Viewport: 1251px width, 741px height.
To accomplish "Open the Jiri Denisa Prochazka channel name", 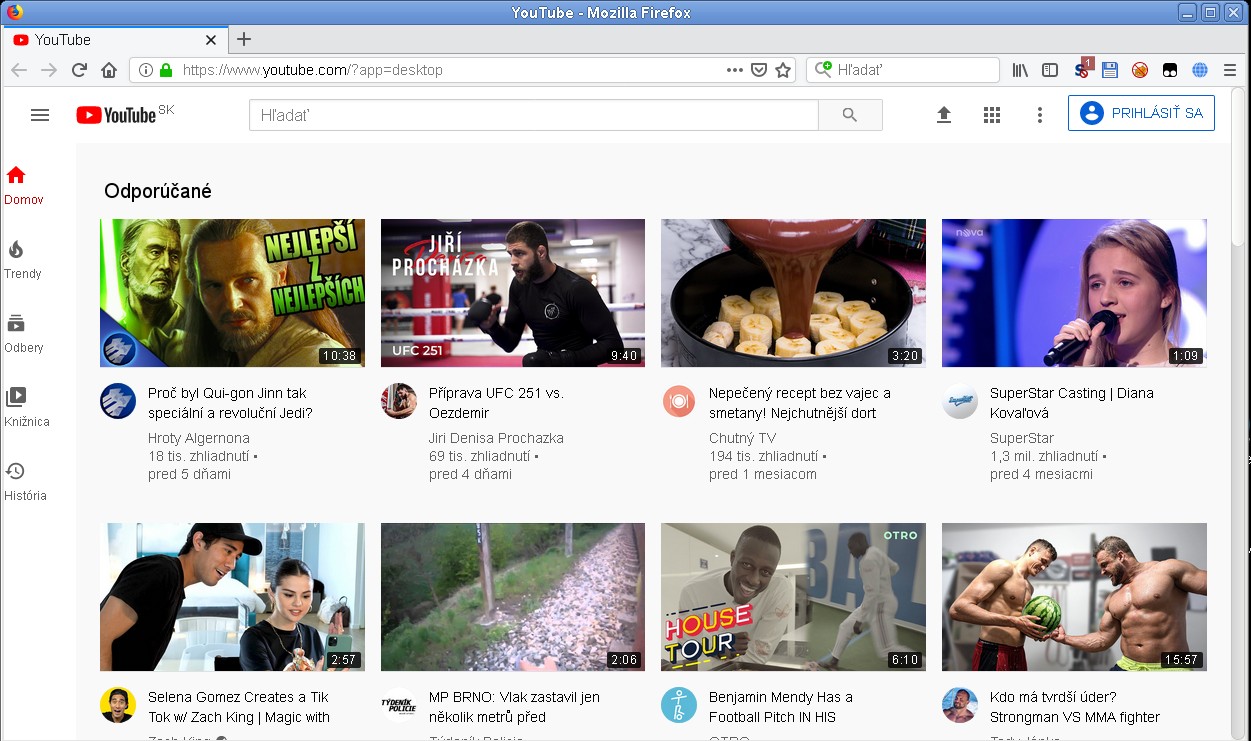I will click(496, 438).
